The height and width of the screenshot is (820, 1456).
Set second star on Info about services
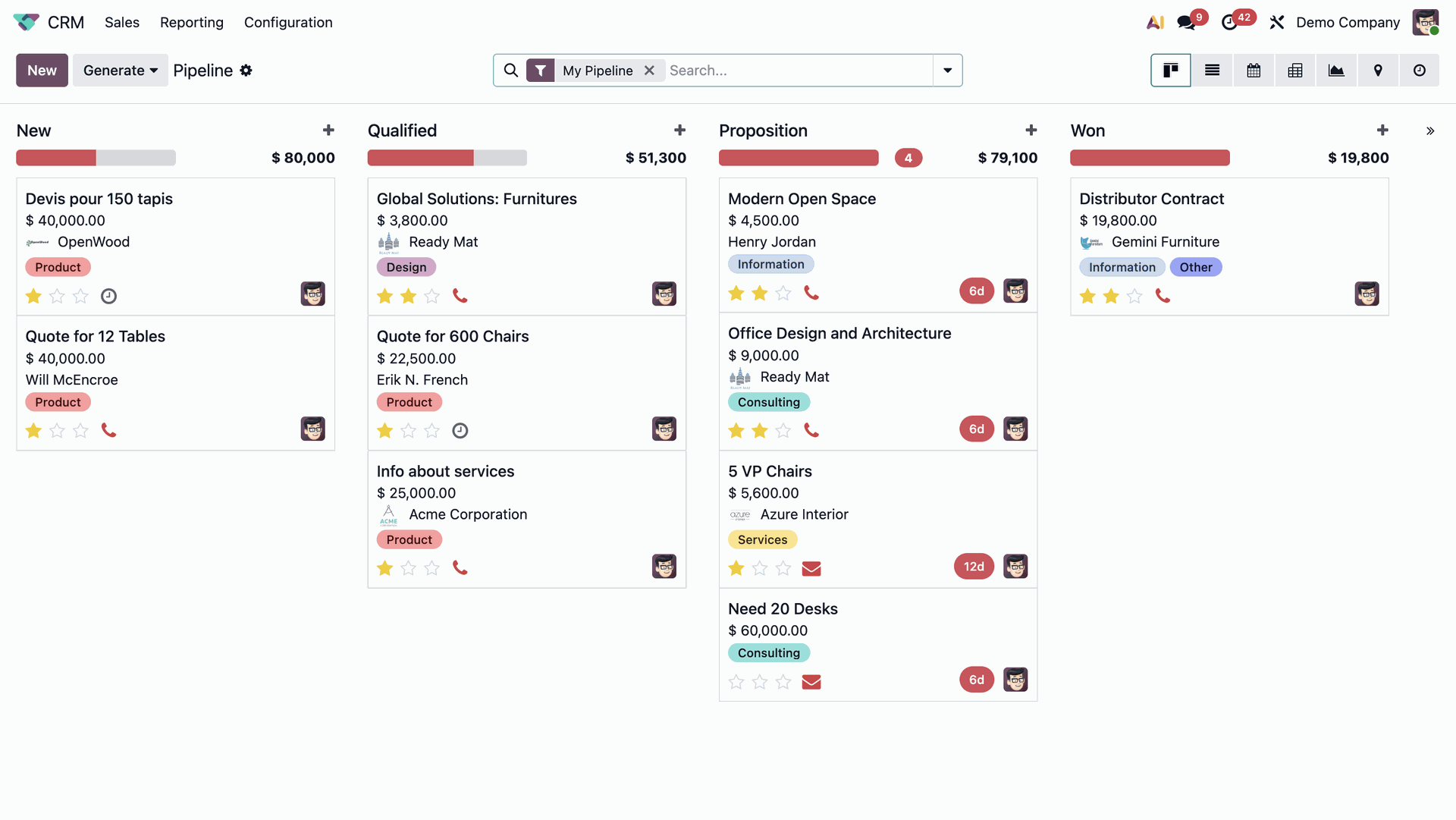[408, 568]
